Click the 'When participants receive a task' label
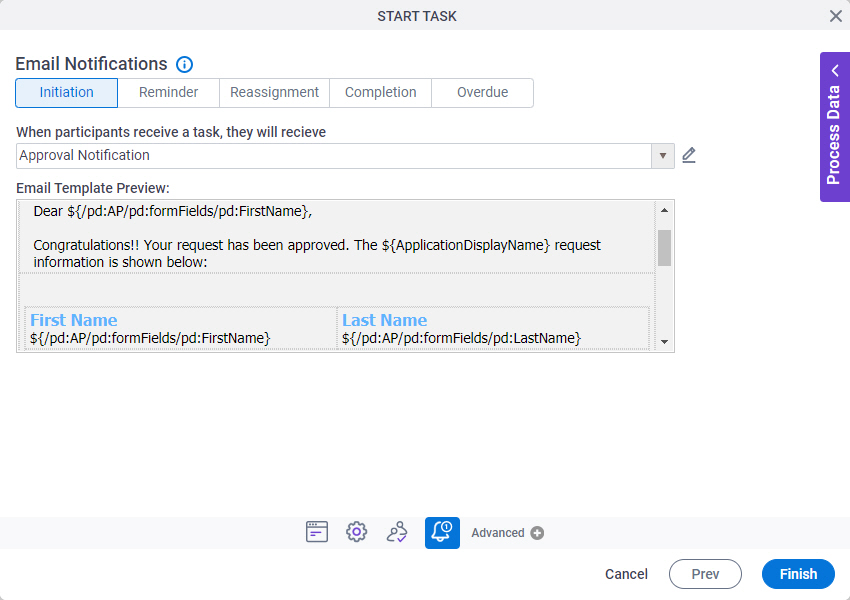850x600 pixels. 171,132
